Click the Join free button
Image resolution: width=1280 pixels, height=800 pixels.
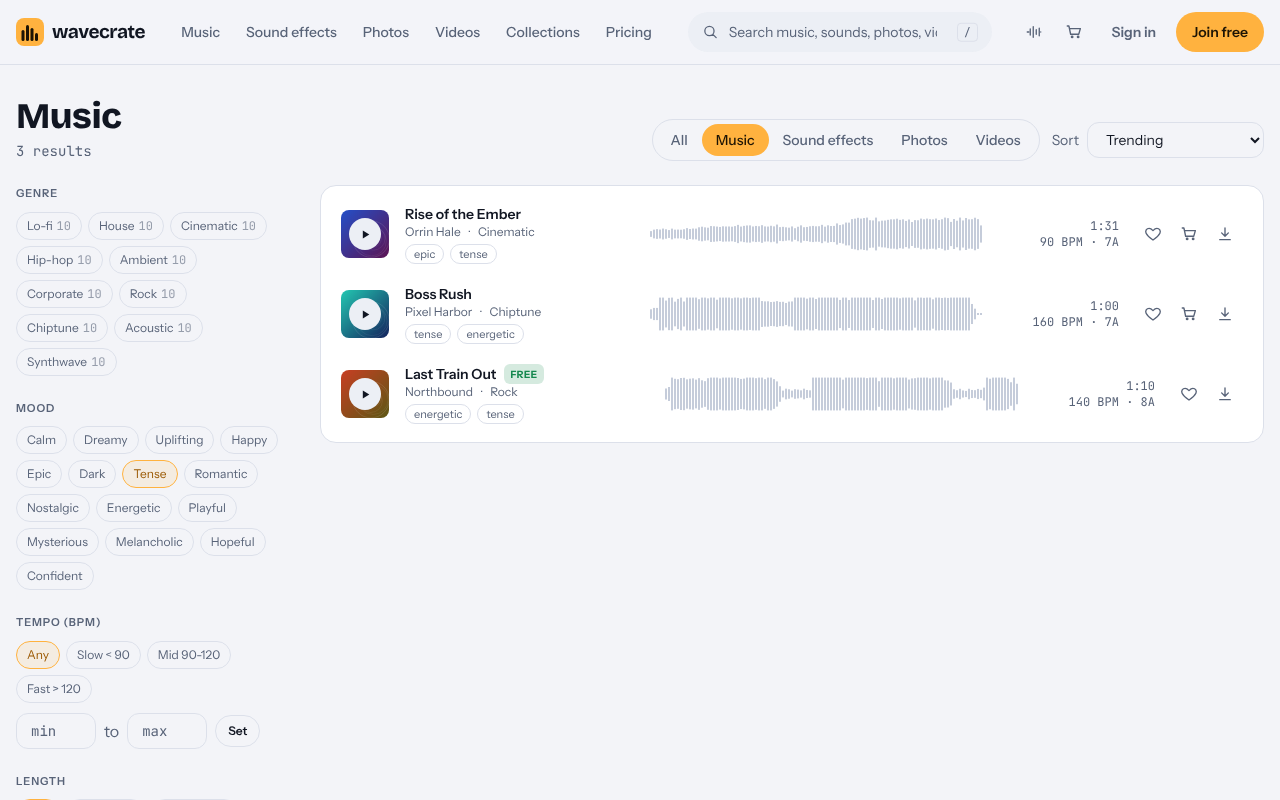click(1220, 32)
